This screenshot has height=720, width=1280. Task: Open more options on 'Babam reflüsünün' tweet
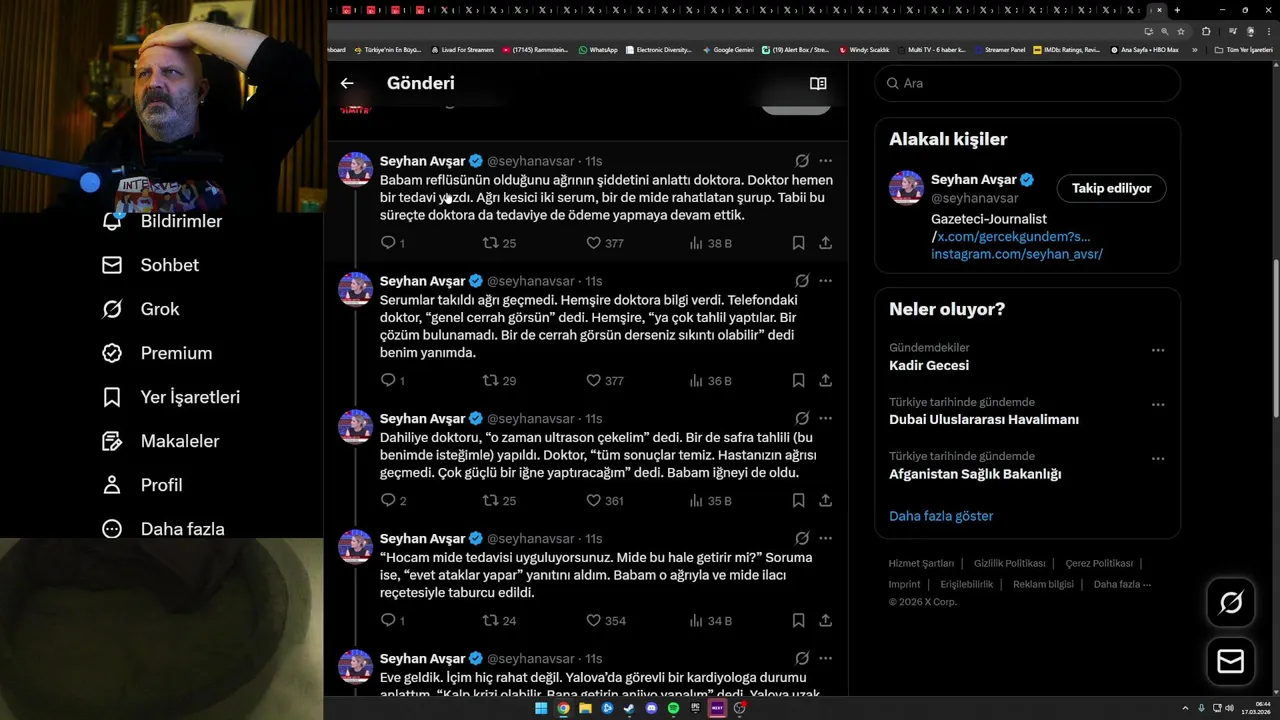[825, 161]
